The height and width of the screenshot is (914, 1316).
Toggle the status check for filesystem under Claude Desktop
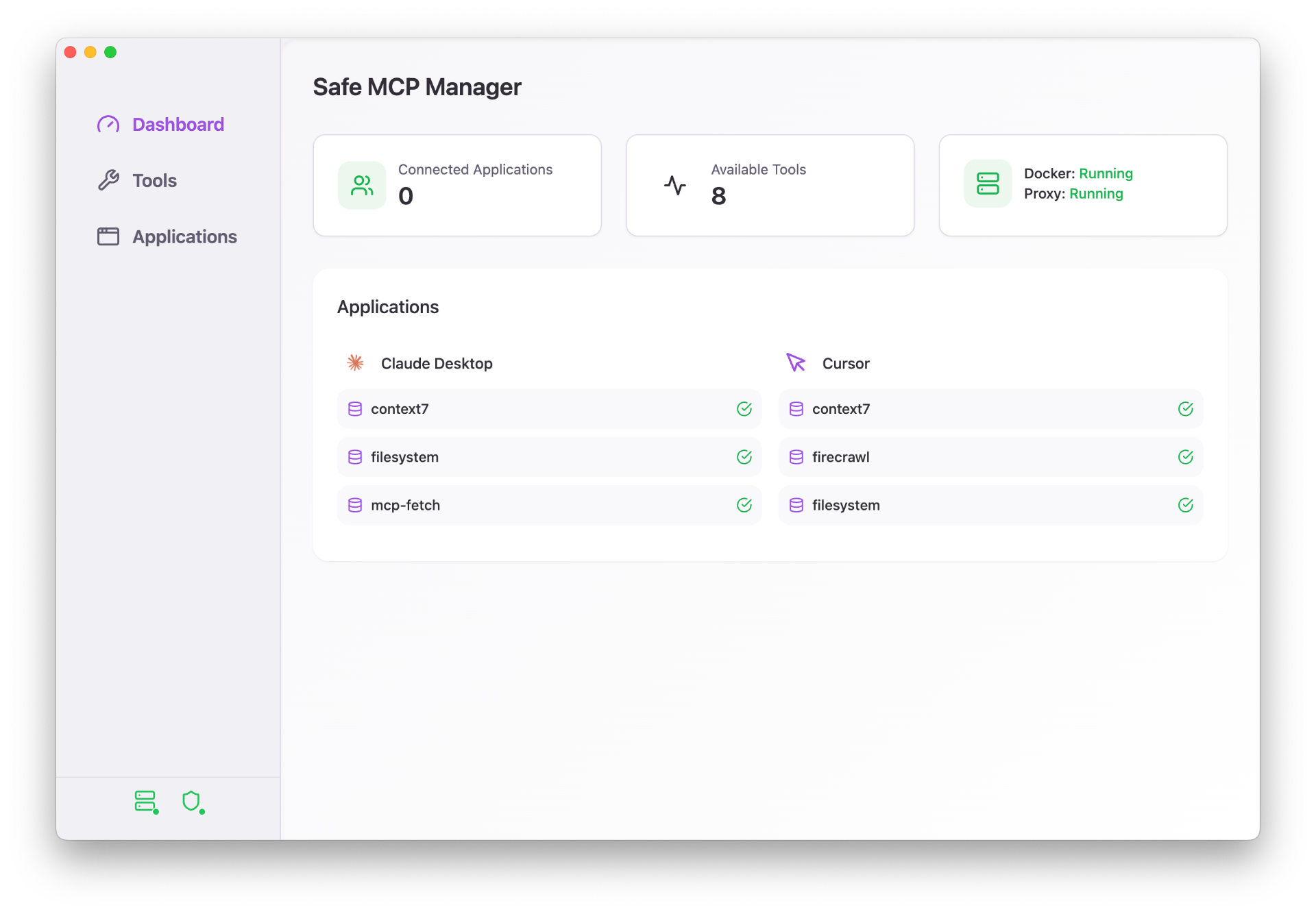(x=744, y=456)
